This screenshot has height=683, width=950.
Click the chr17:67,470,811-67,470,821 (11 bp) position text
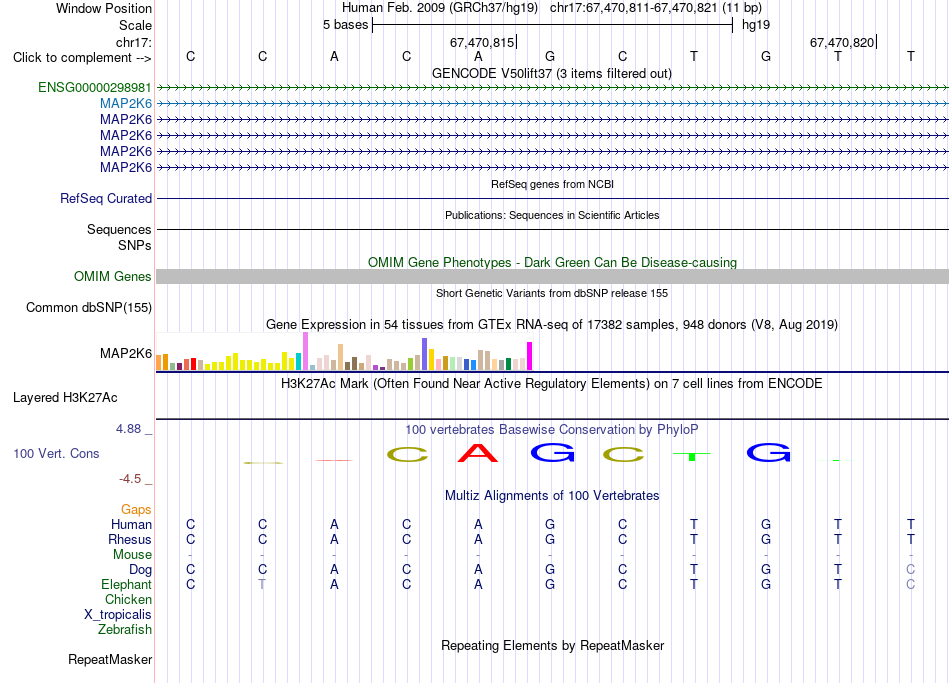(x=656, y=8)
